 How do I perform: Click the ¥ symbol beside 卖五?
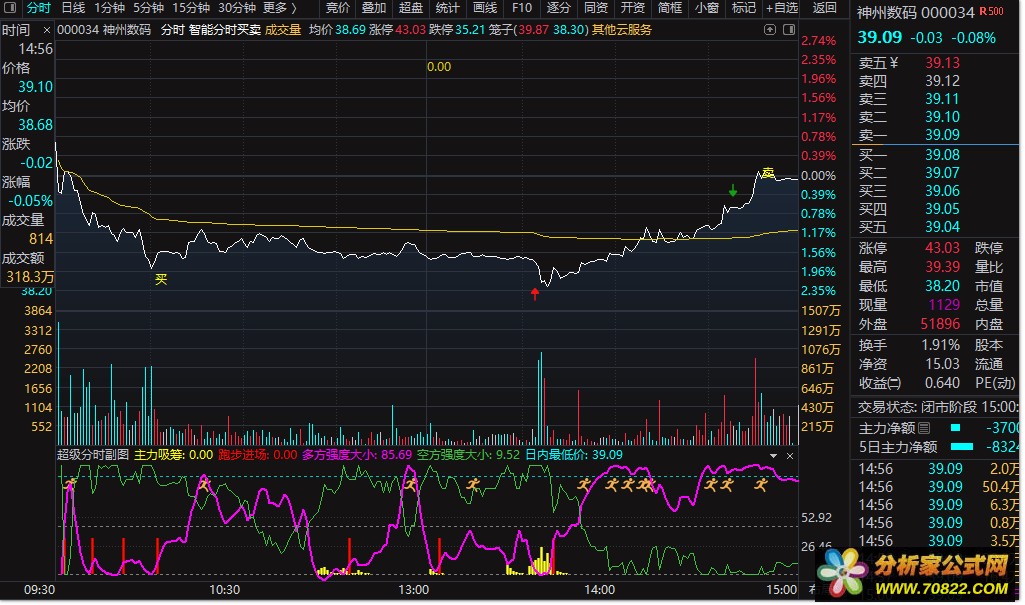point(893,63)
